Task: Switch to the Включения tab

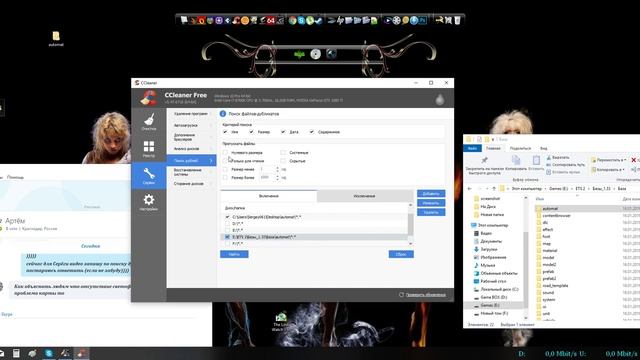Action: tap(269, 196)
